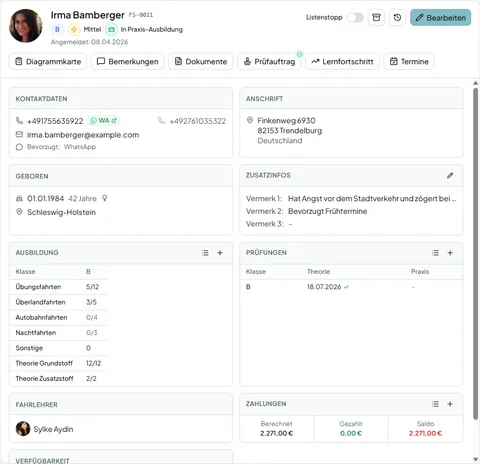Click Vermerk 2 Bevorzugt Frühtermine
Image resolution: width=480 pixels, height=464 pixels.
tap(327, 211)
